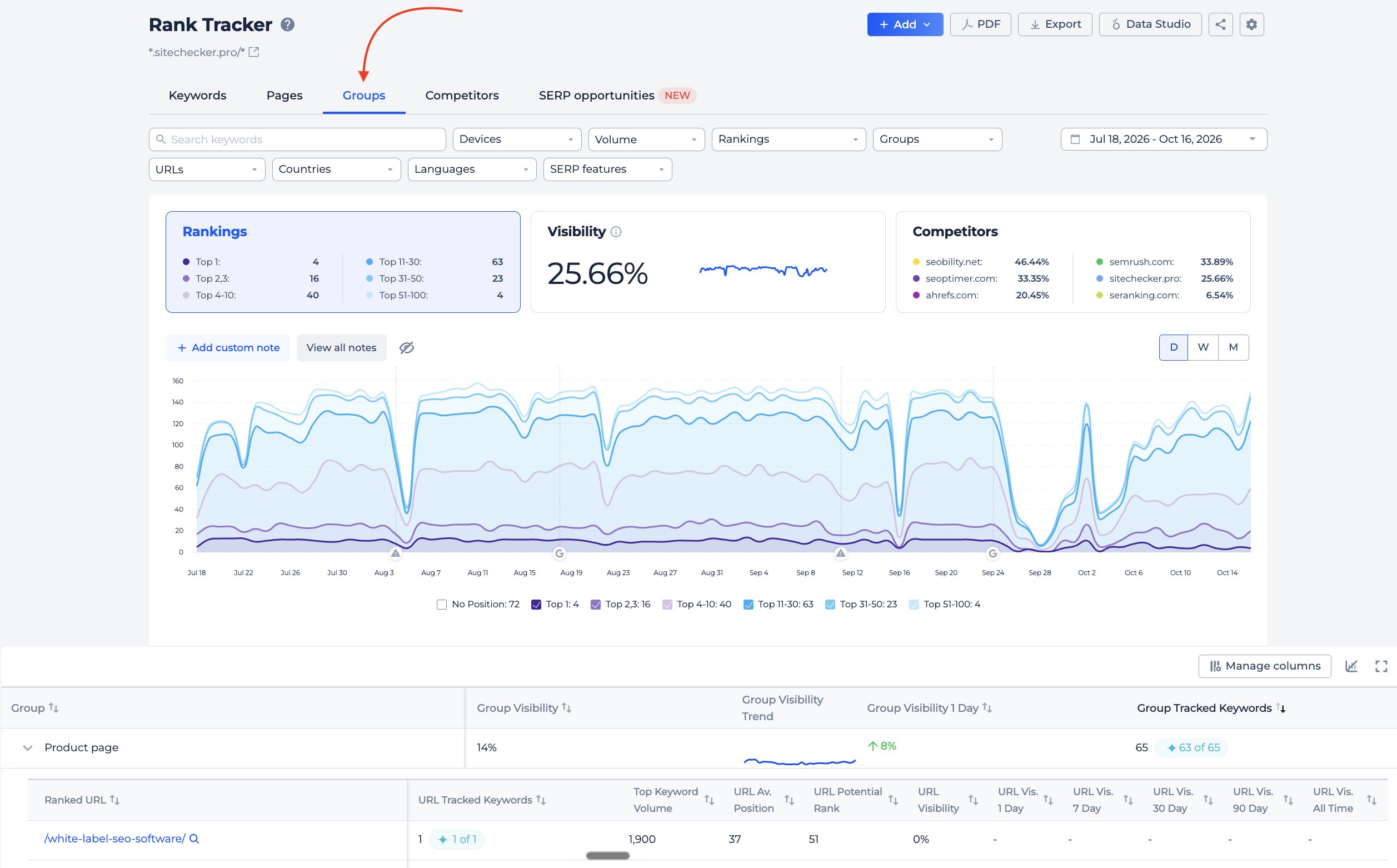This screenshot has width=1397, height=868.
Task: Sort by URL Tracked Keywords column
Action: point(541,800)
